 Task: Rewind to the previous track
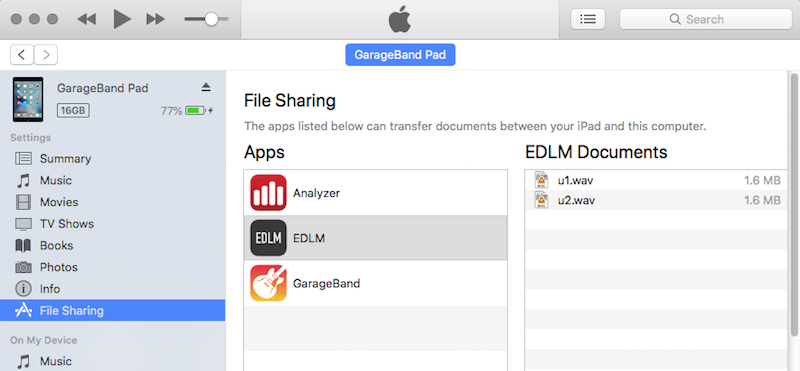(x=87, y=19)
